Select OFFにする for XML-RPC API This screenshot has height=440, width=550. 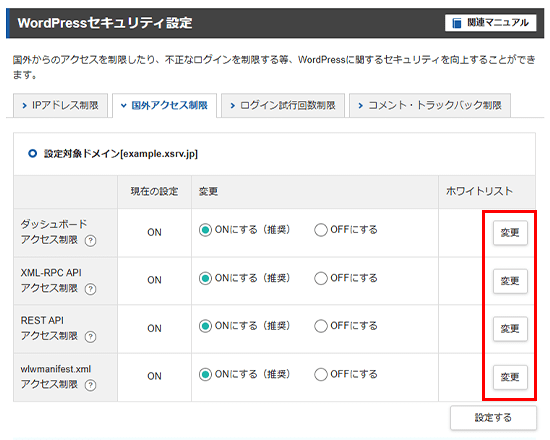pyautogui.click(x=321, y=279)
